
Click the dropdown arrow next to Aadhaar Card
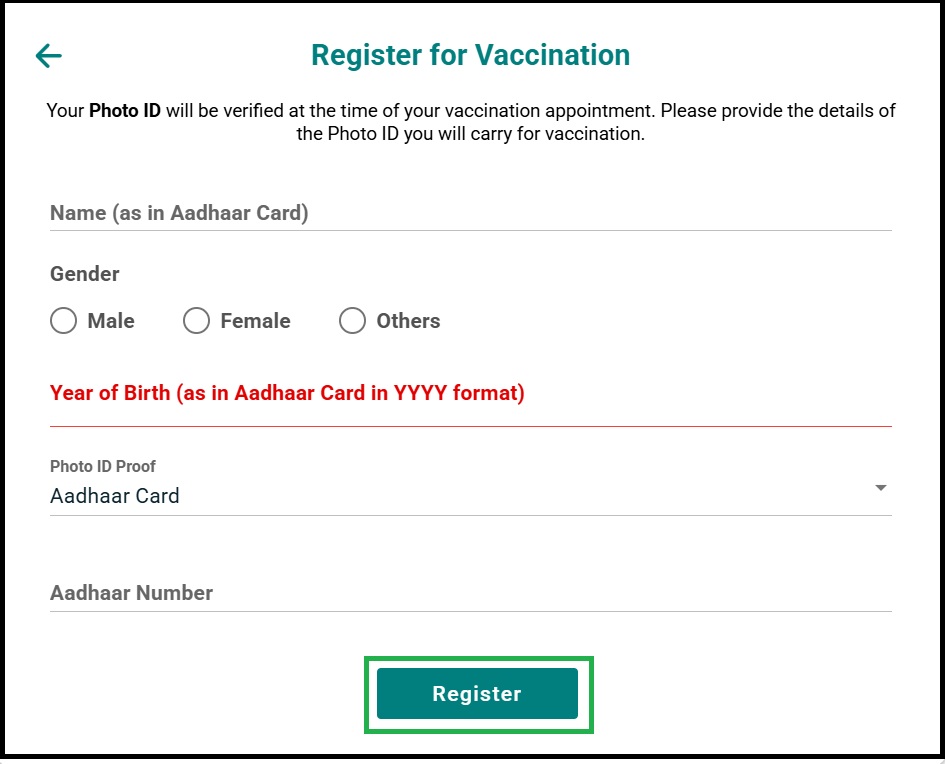click(x=881, y=488)
